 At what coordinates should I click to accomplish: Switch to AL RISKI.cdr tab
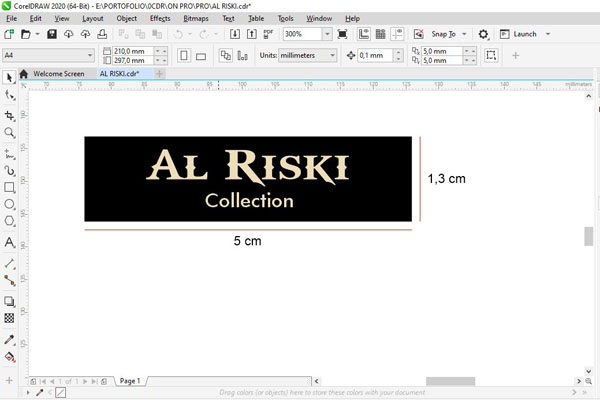click(119, 74)
